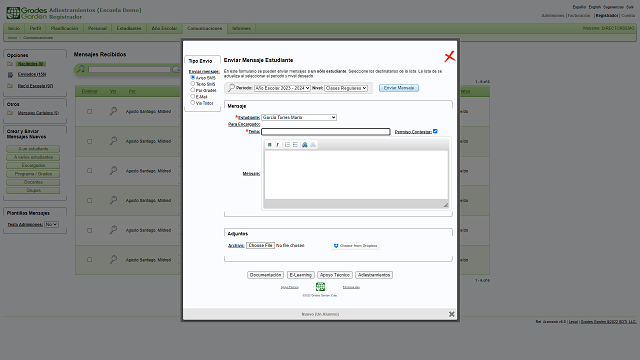This screenshot has width=640, height=360.
Task: Click the search magnifier in Mensajes Recibidos
Action: click(x=81, y=69)
